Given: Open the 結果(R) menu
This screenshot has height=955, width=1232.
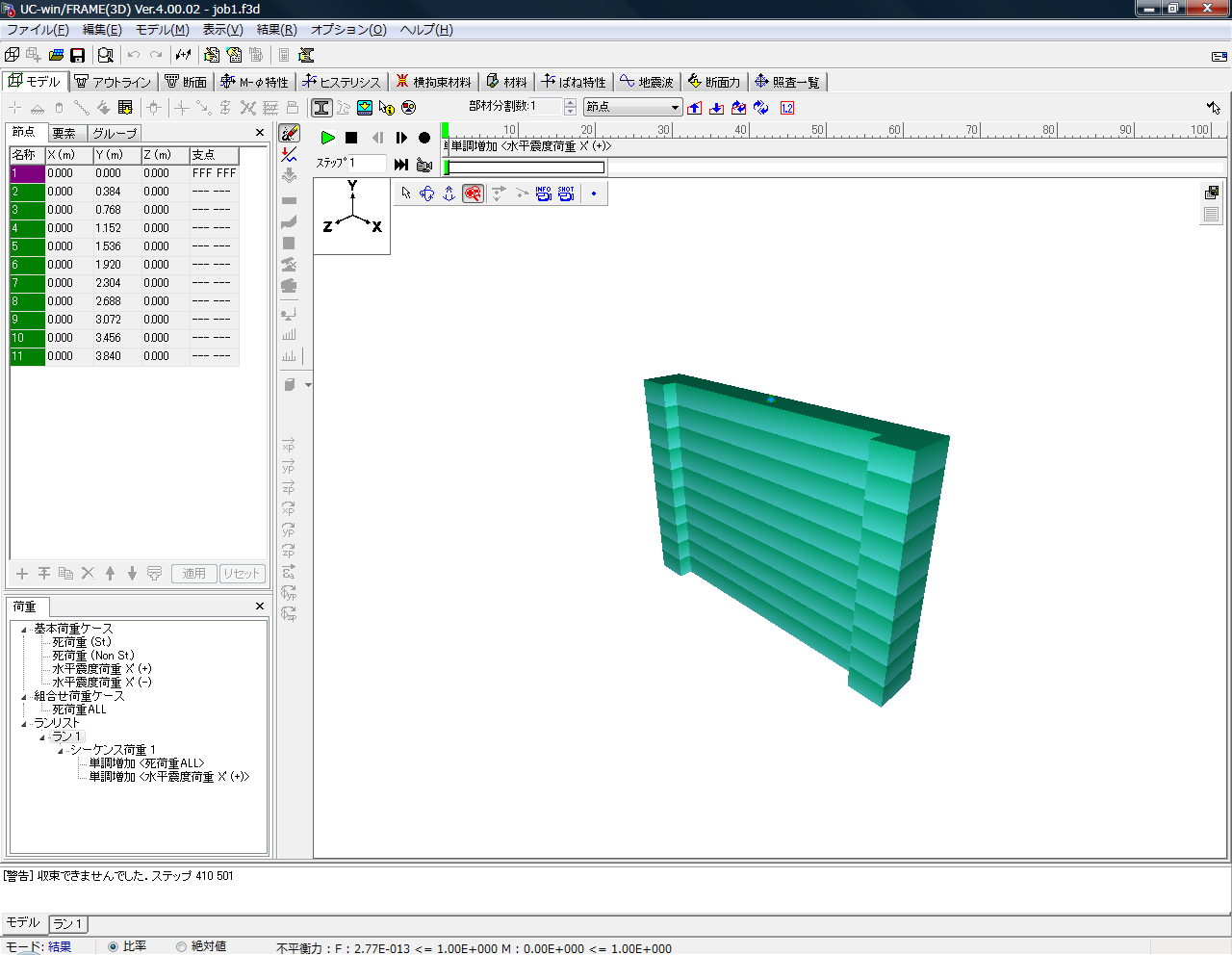Looking at the screenshot, I should [276, 30].
